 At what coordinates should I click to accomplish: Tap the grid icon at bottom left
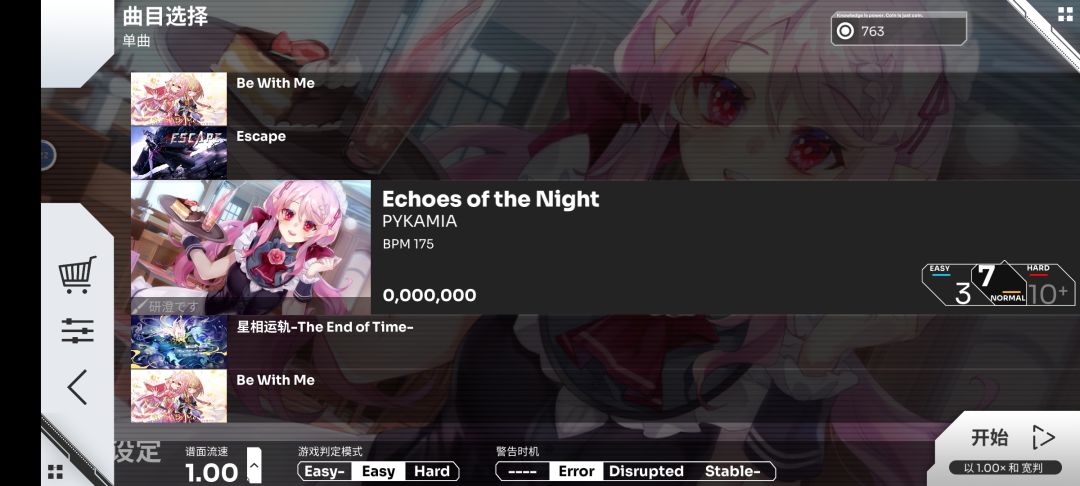(55, 472)
